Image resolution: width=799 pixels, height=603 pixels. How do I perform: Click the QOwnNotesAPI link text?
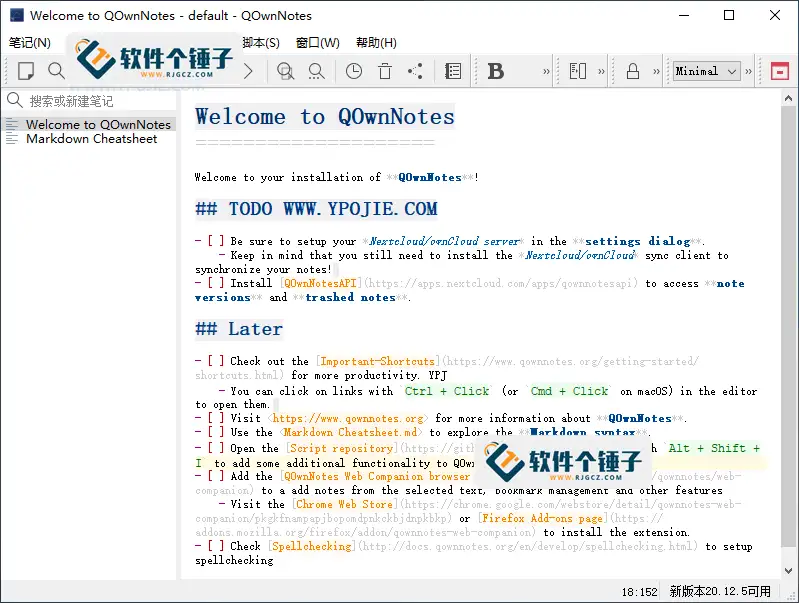click(x=320, y=283)
